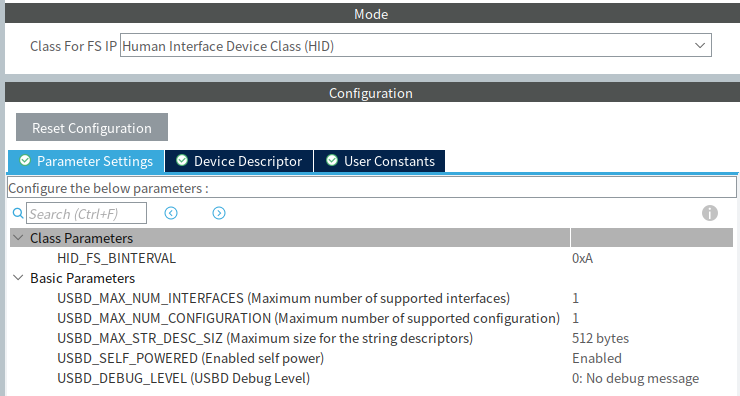Viewport: 740px width, 396px height.
Task: Click the USBD_MAX_NUM_INTERFACES value 1
Action: coord(575,298)
